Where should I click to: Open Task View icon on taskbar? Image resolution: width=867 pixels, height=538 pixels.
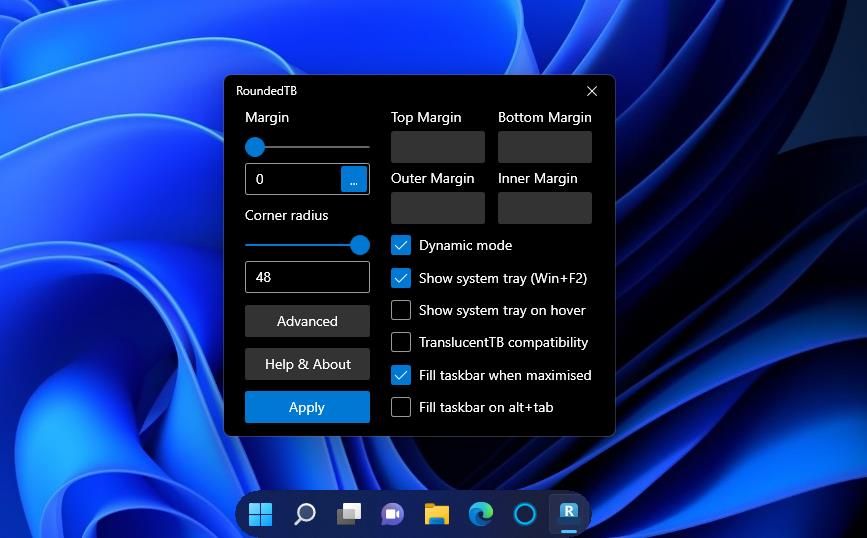(x=349, y=514)
